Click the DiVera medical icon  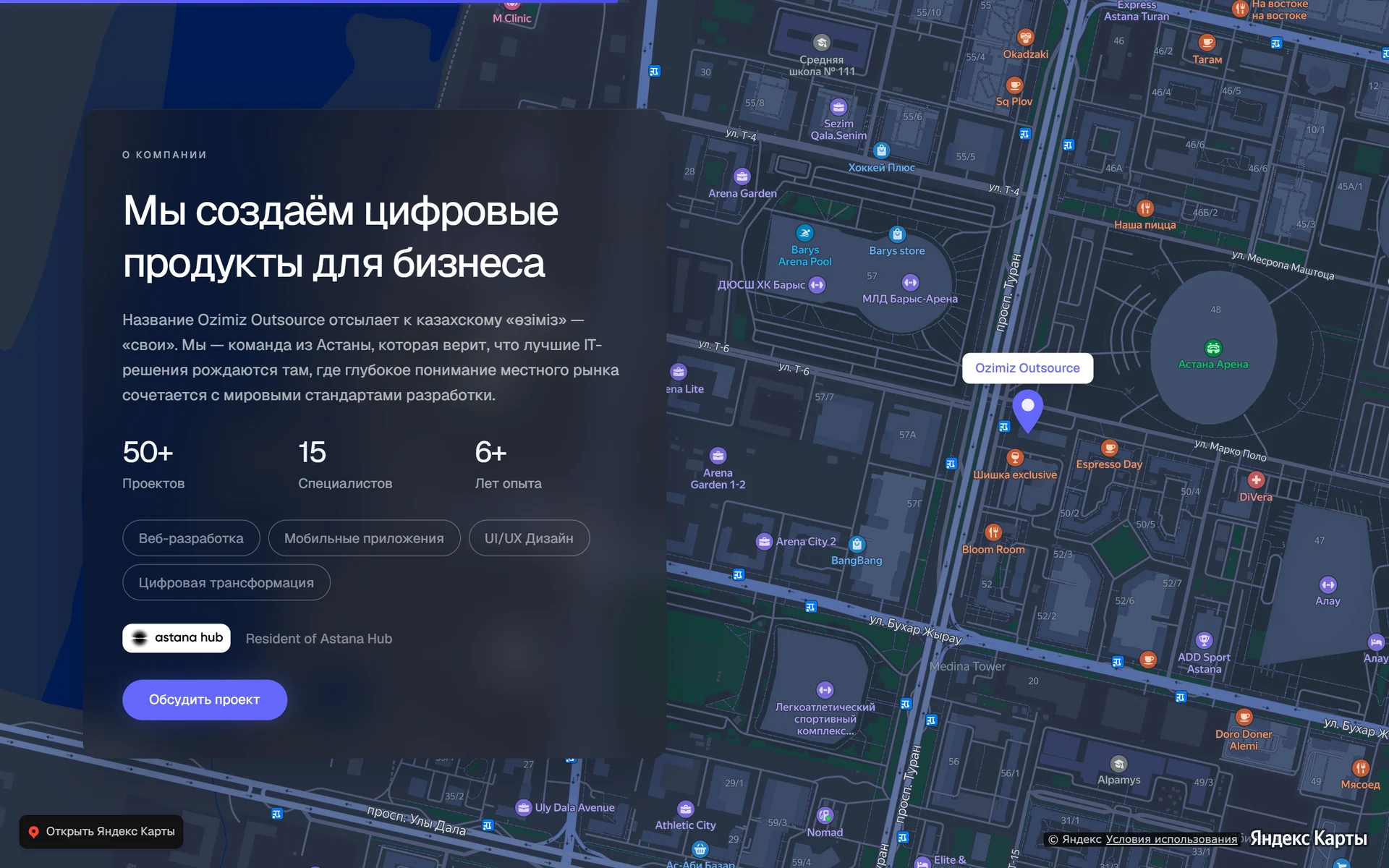tap(1256, 480)
